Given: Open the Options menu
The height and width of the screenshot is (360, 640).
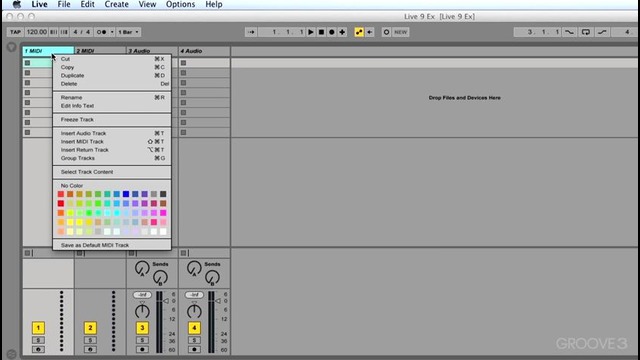Looking at the screenshot, I should click(180, 4).
